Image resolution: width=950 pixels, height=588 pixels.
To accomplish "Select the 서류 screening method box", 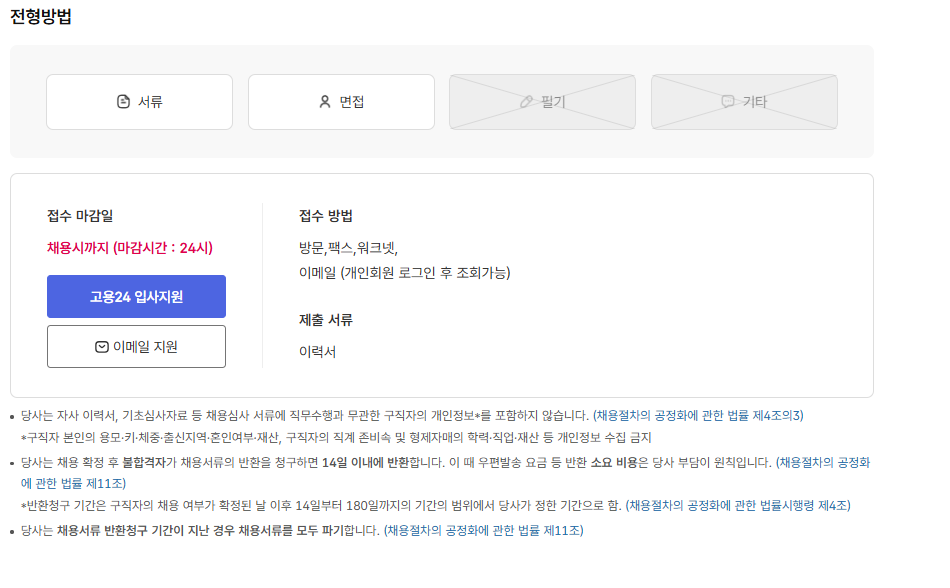I will pyautogui.click(x=139, y=102).
